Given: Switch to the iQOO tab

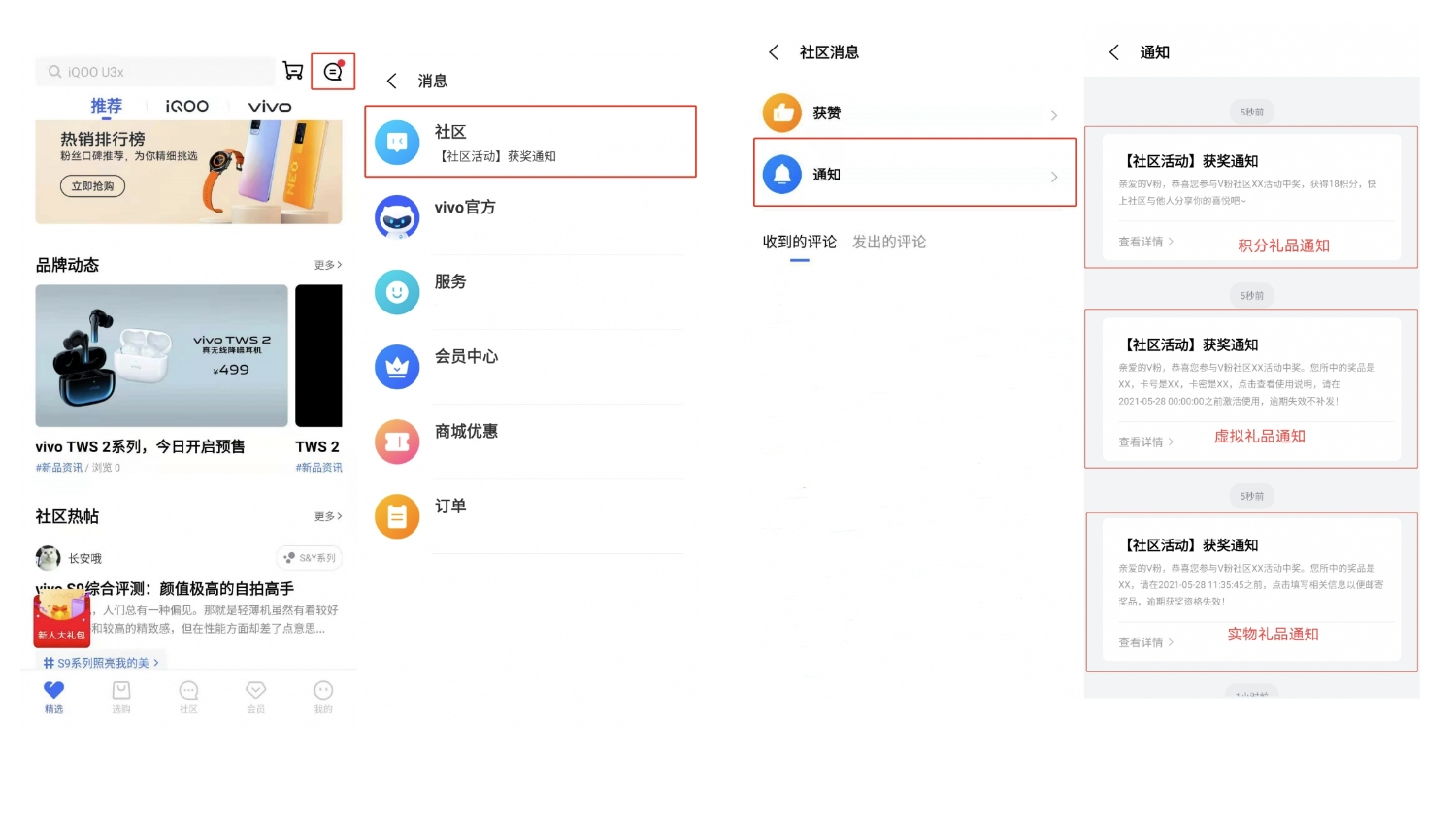Looking at the screenshot, I should pyautogui.click(x=186, y=107).
